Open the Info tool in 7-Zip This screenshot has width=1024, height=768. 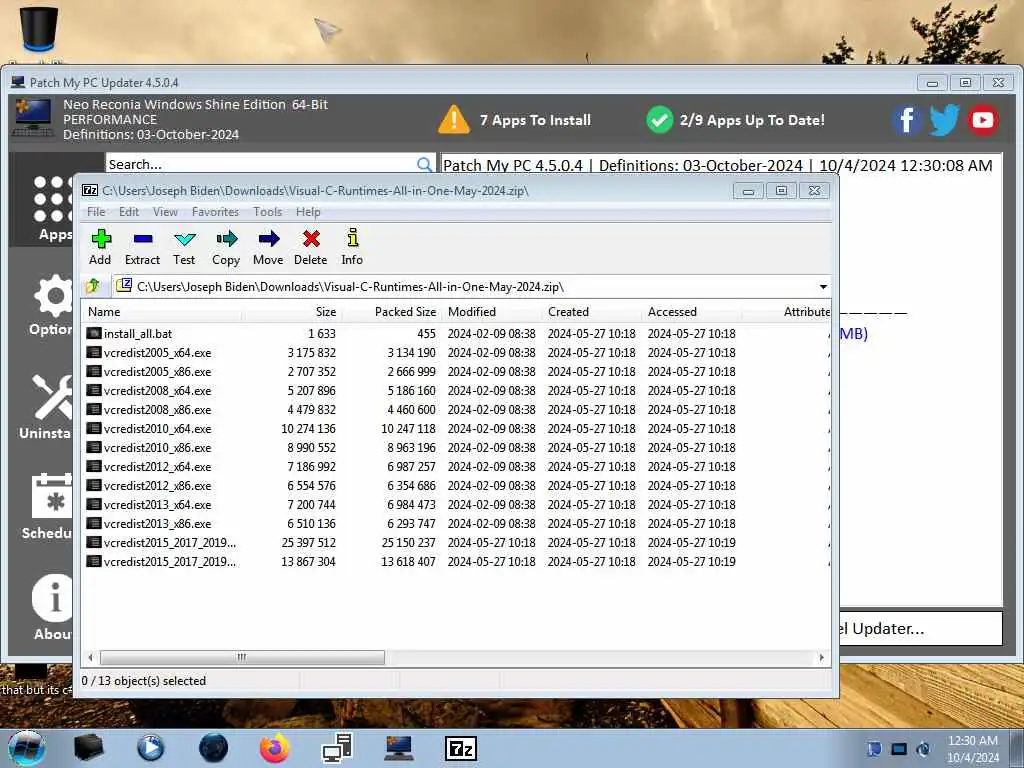click(x=352, y=247)
